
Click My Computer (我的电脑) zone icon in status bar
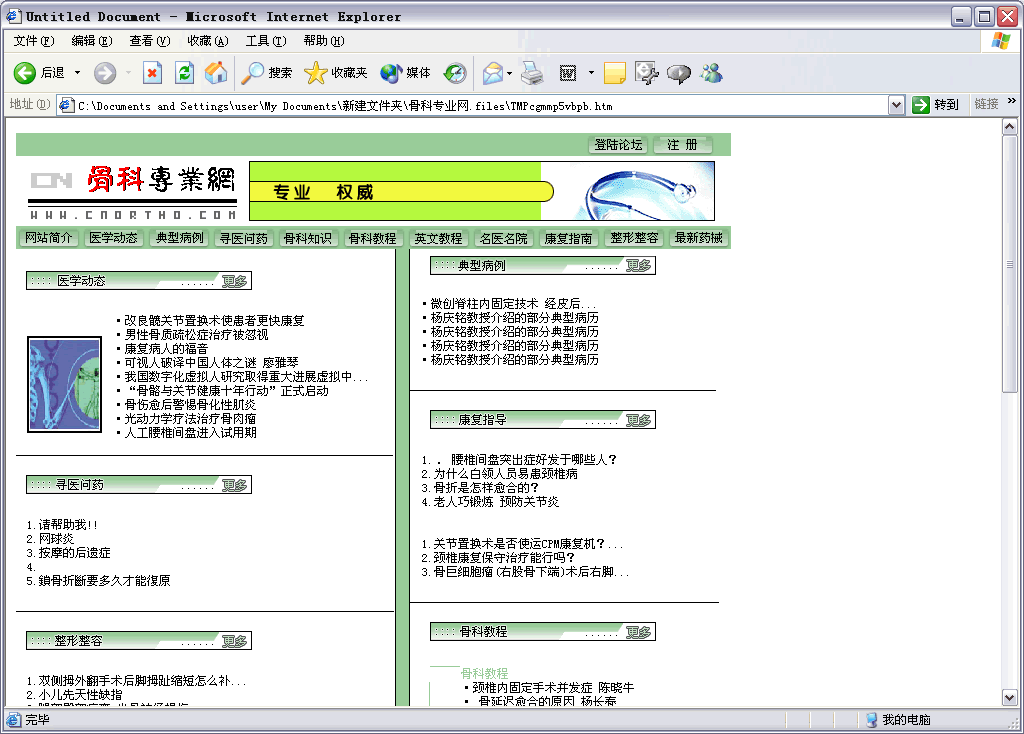871,720
